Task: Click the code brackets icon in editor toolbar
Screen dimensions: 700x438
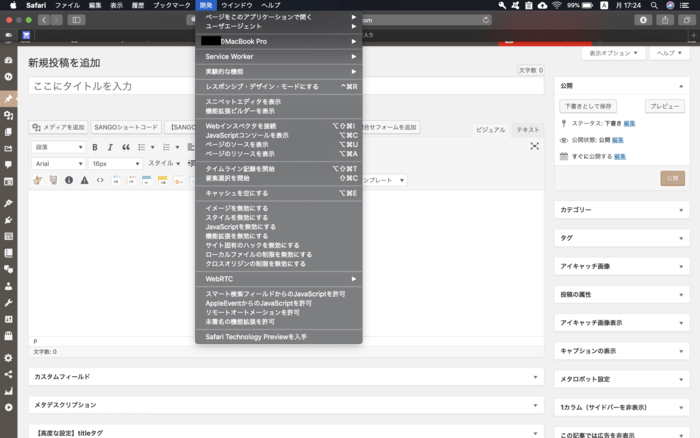Action: [100, 180]
